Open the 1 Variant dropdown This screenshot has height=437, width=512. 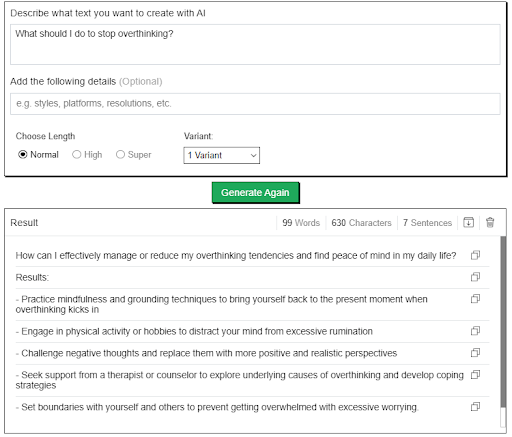222,155
